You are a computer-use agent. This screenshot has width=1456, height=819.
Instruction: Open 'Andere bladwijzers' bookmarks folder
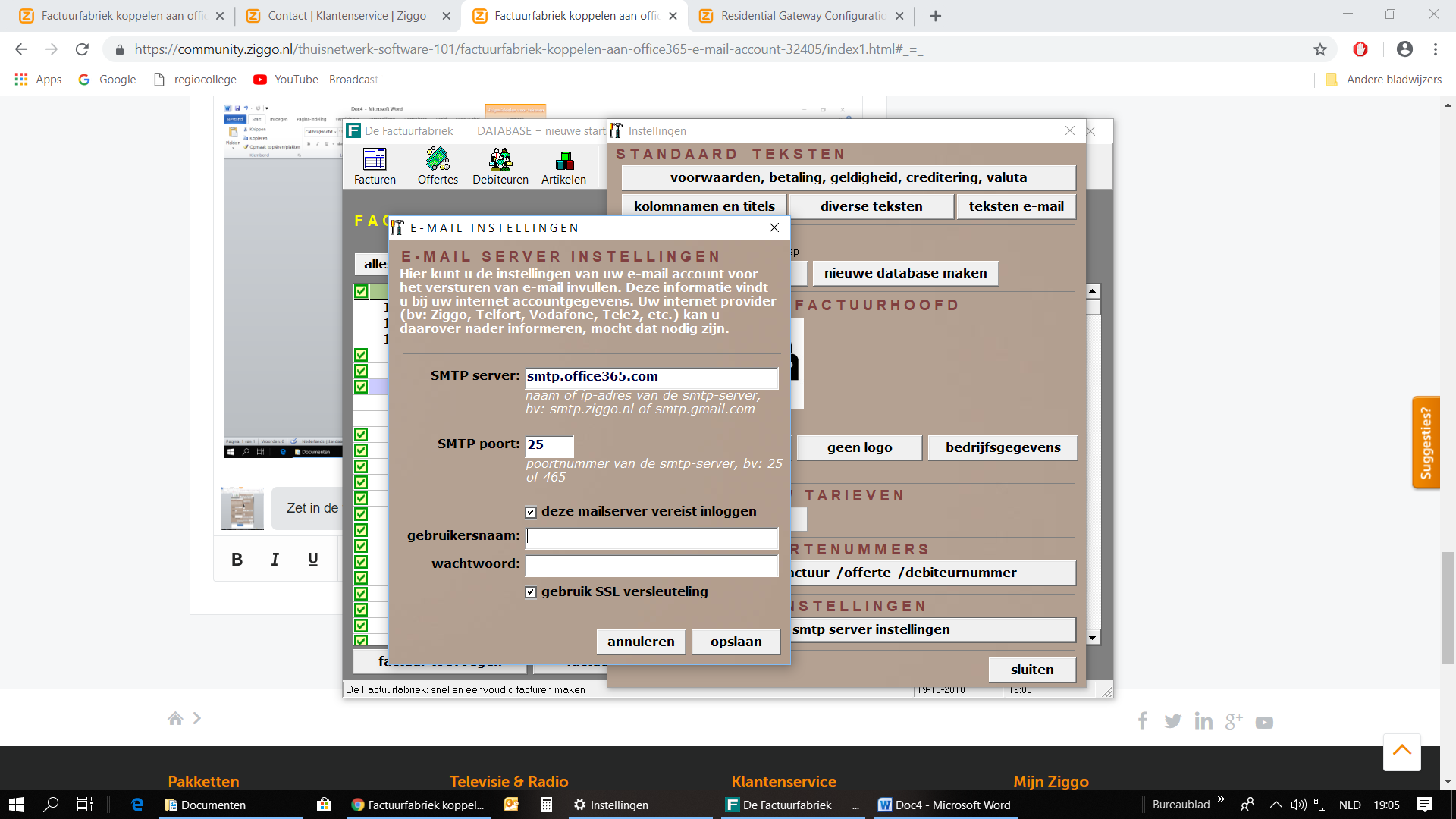click(x=1383, y=80)
